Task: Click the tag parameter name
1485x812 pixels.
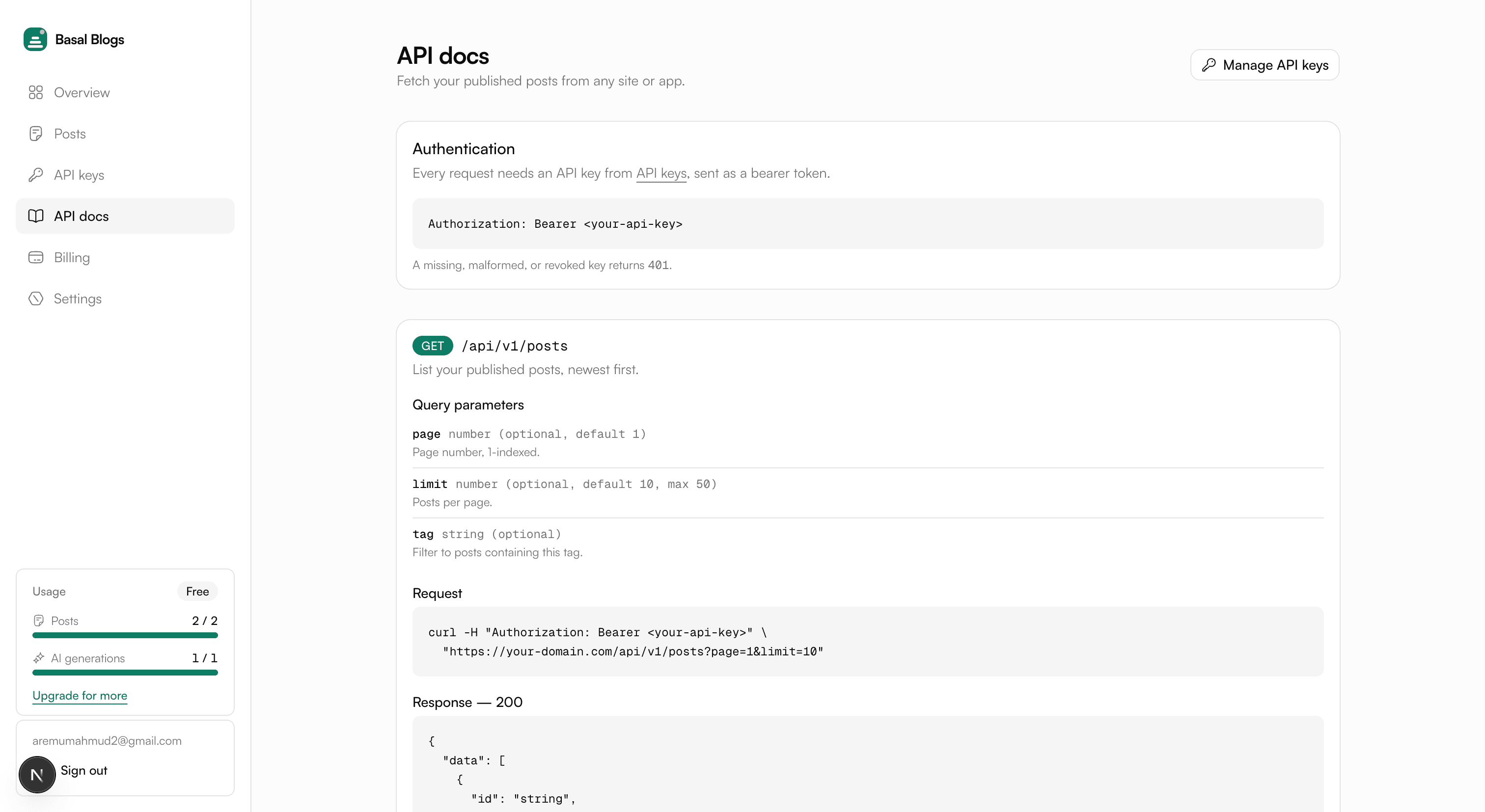Action: 422,534
